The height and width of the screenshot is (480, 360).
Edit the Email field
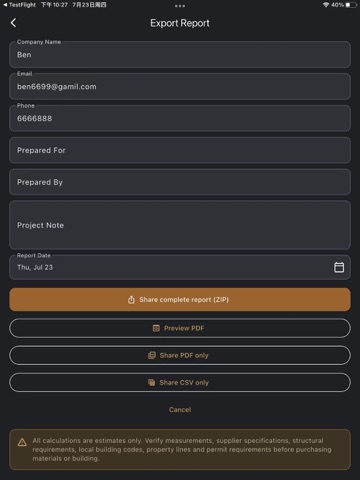coord(180,86)
